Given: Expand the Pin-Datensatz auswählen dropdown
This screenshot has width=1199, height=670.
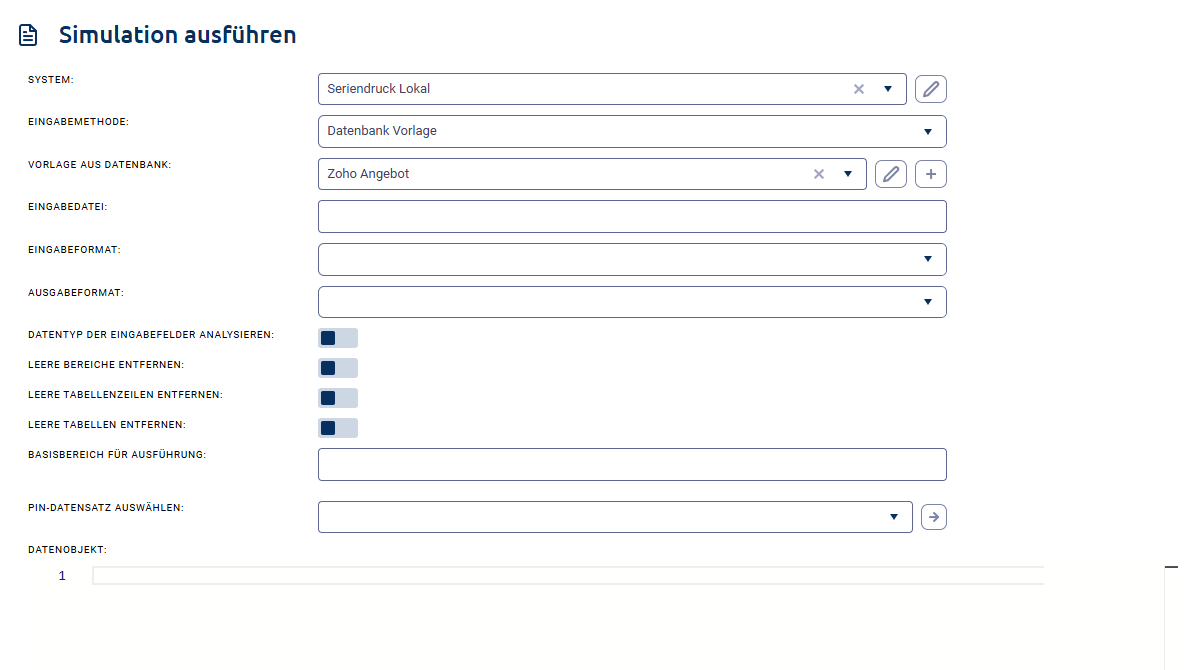Looking at the screenshot, I should tap(894, 517).
